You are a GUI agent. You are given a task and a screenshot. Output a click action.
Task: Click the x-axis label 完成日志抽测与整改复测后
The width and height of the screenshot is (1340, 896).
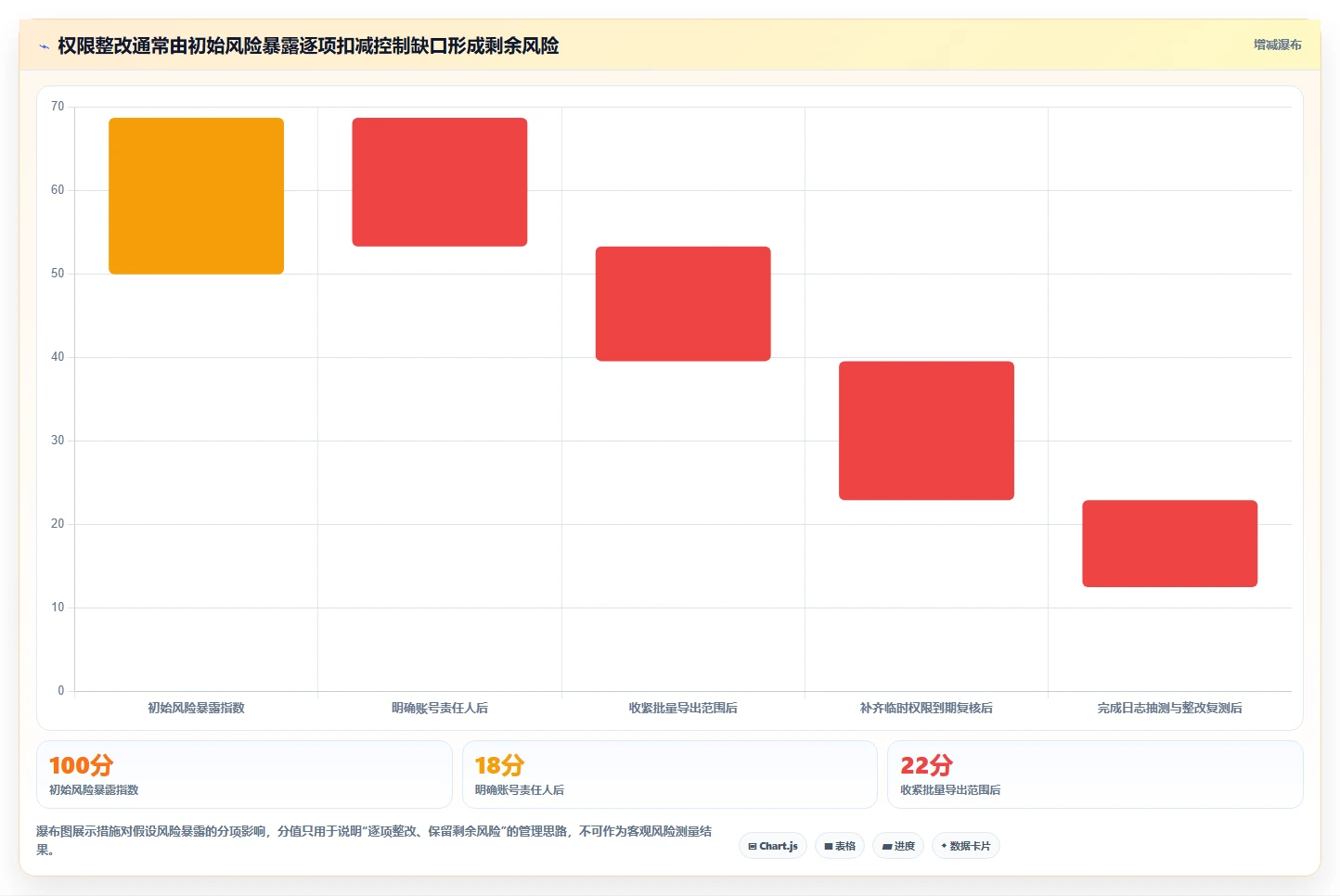[x=1169, y=708]
